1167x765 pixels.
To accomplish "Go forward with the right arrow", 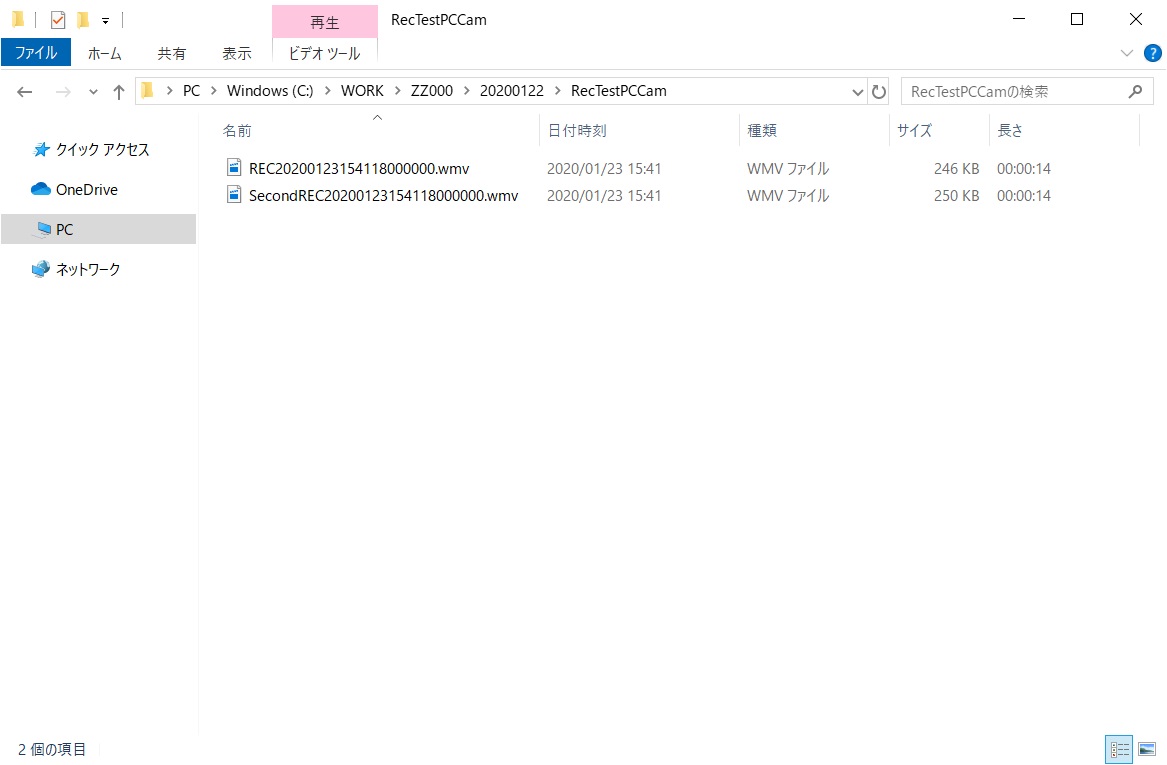I will pos(63,92).
